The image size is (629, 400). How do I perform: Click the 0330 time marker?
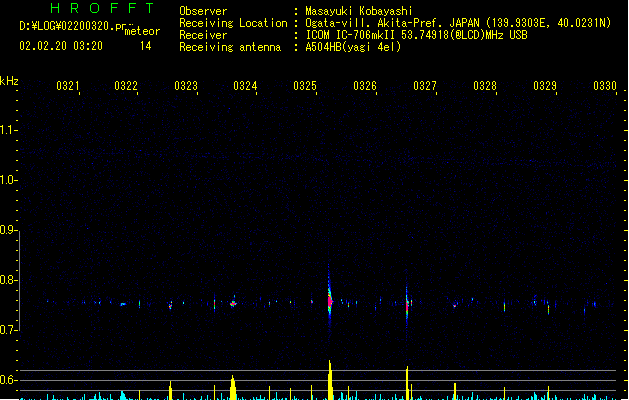click(605, 86)
